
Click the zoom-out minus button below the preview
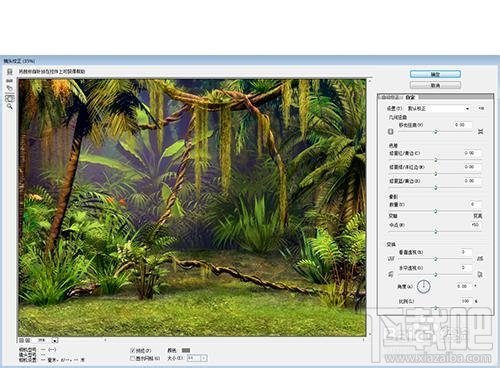(21, 340)
